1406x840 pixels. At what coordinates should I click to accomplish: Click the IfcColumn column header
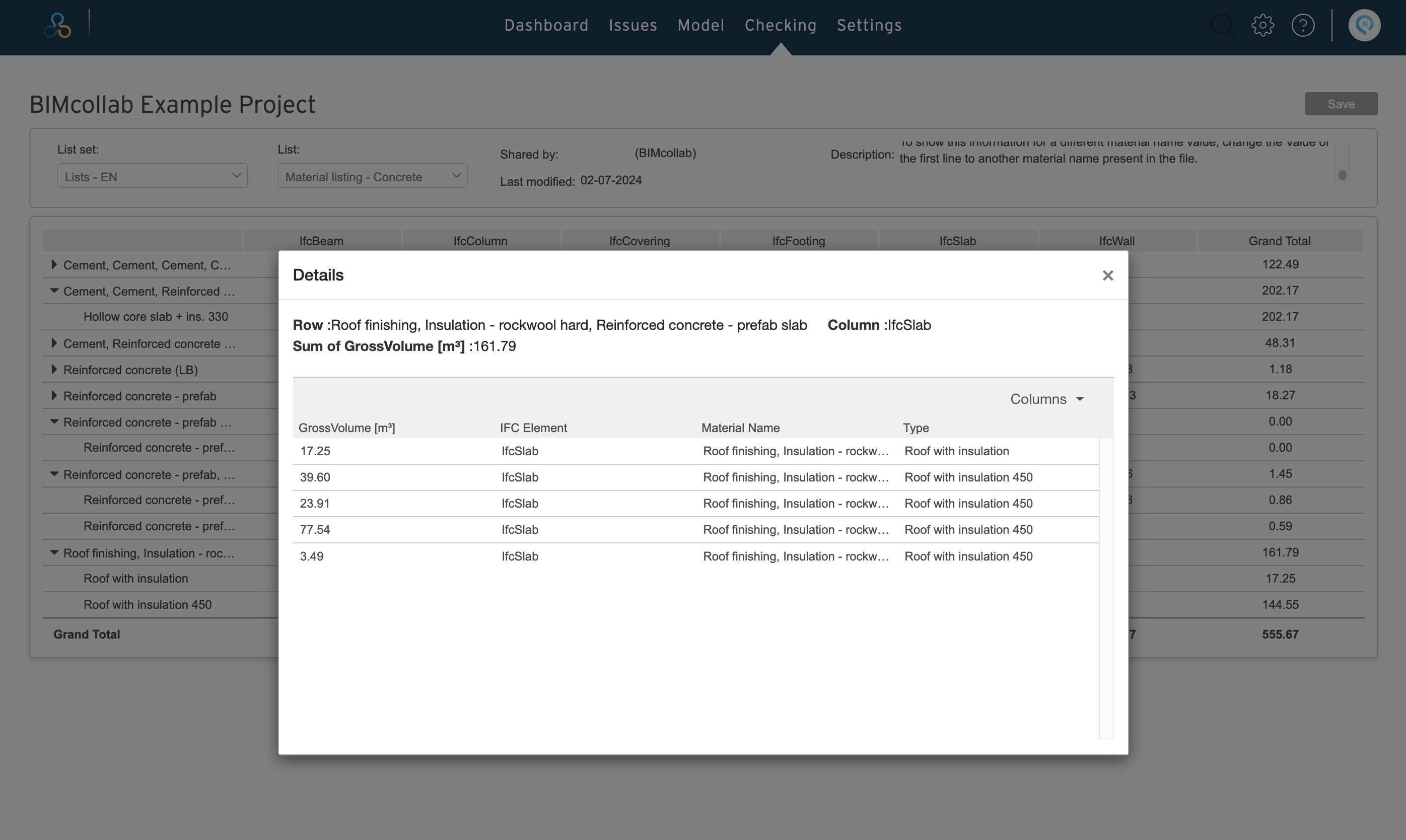coord(480,241)
